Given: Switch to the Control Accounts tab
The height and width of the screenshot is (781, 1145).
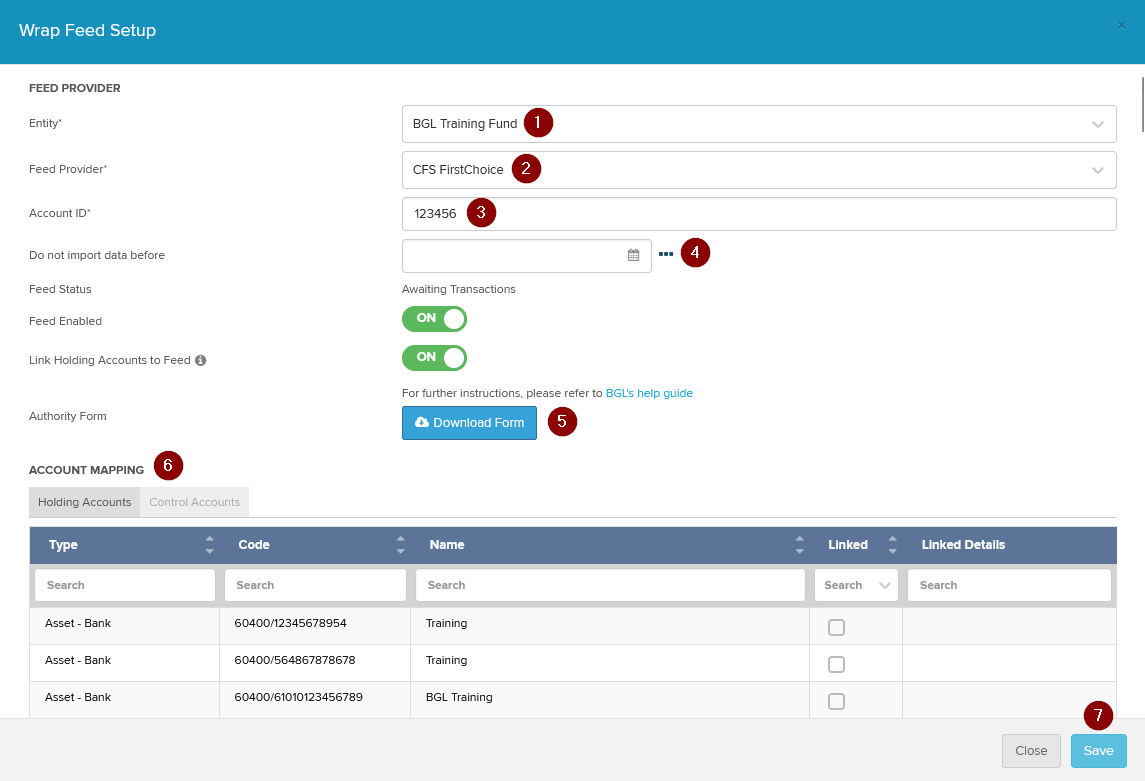Looking at the screenshot, I should point(194,502).
